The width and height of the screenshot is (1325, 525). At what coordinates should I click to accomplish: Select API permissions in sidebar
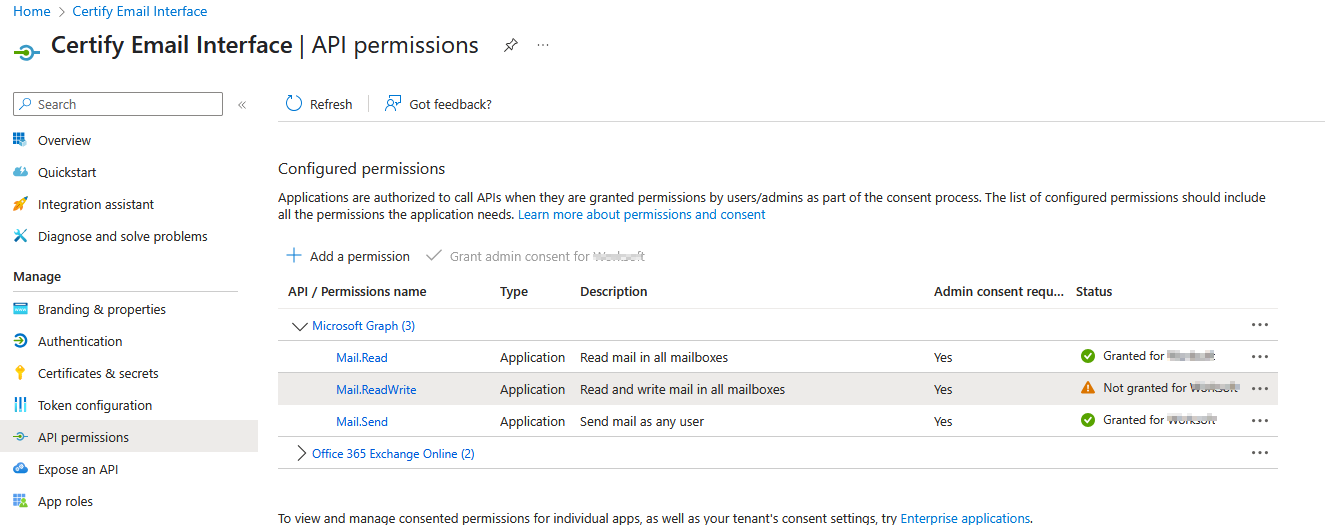tap(129, 437)
